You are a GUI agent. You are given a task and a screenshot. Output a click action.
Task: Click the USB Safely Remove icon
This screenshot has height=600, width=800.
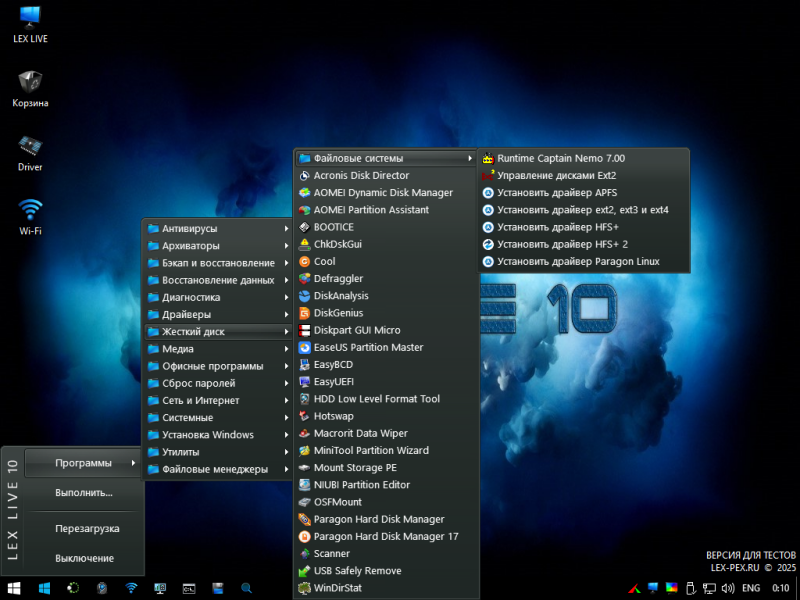coord(305,571)
